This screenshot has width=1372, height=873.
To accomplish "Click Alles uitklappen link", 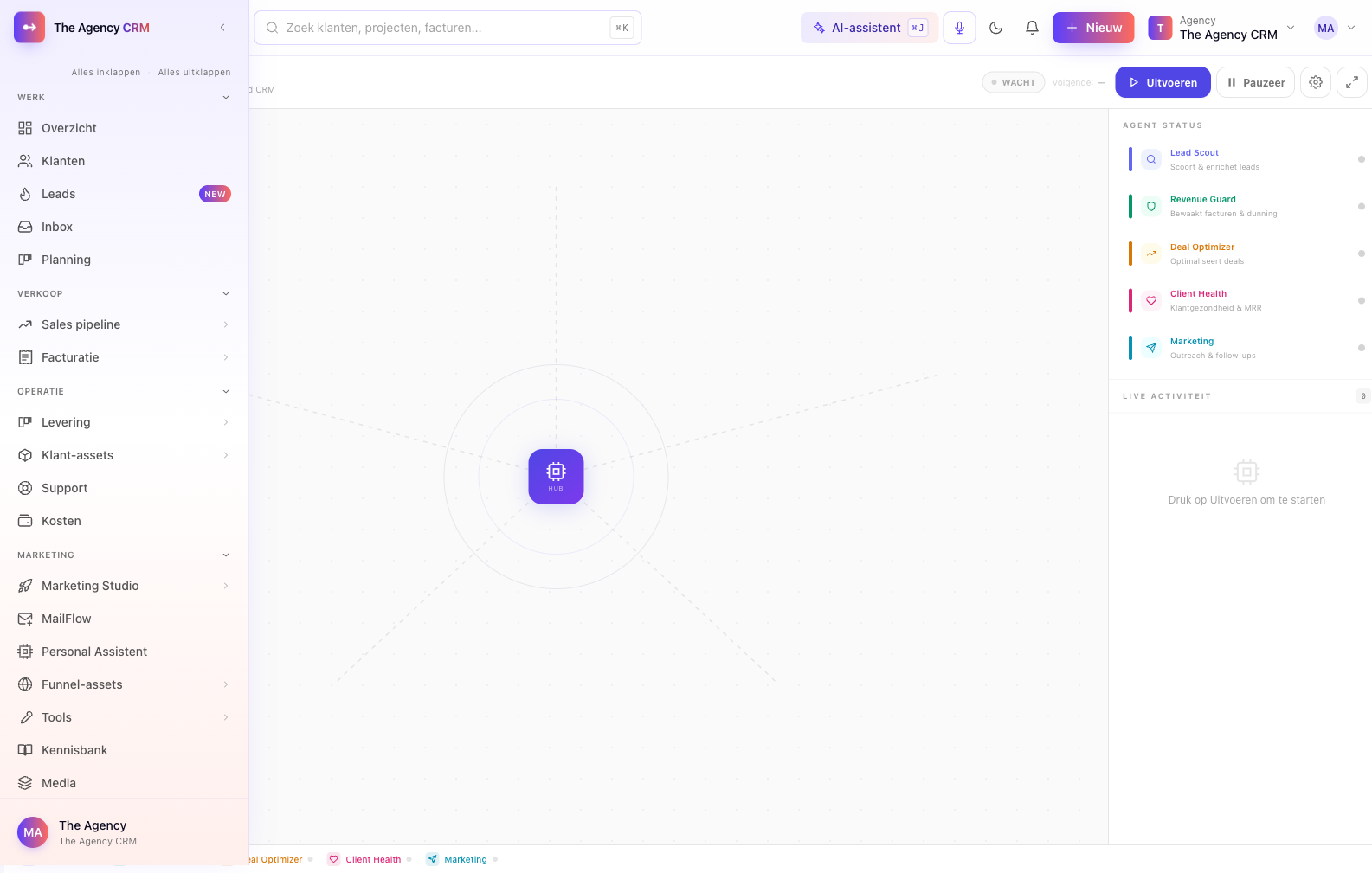I will (x=194, y=73).
